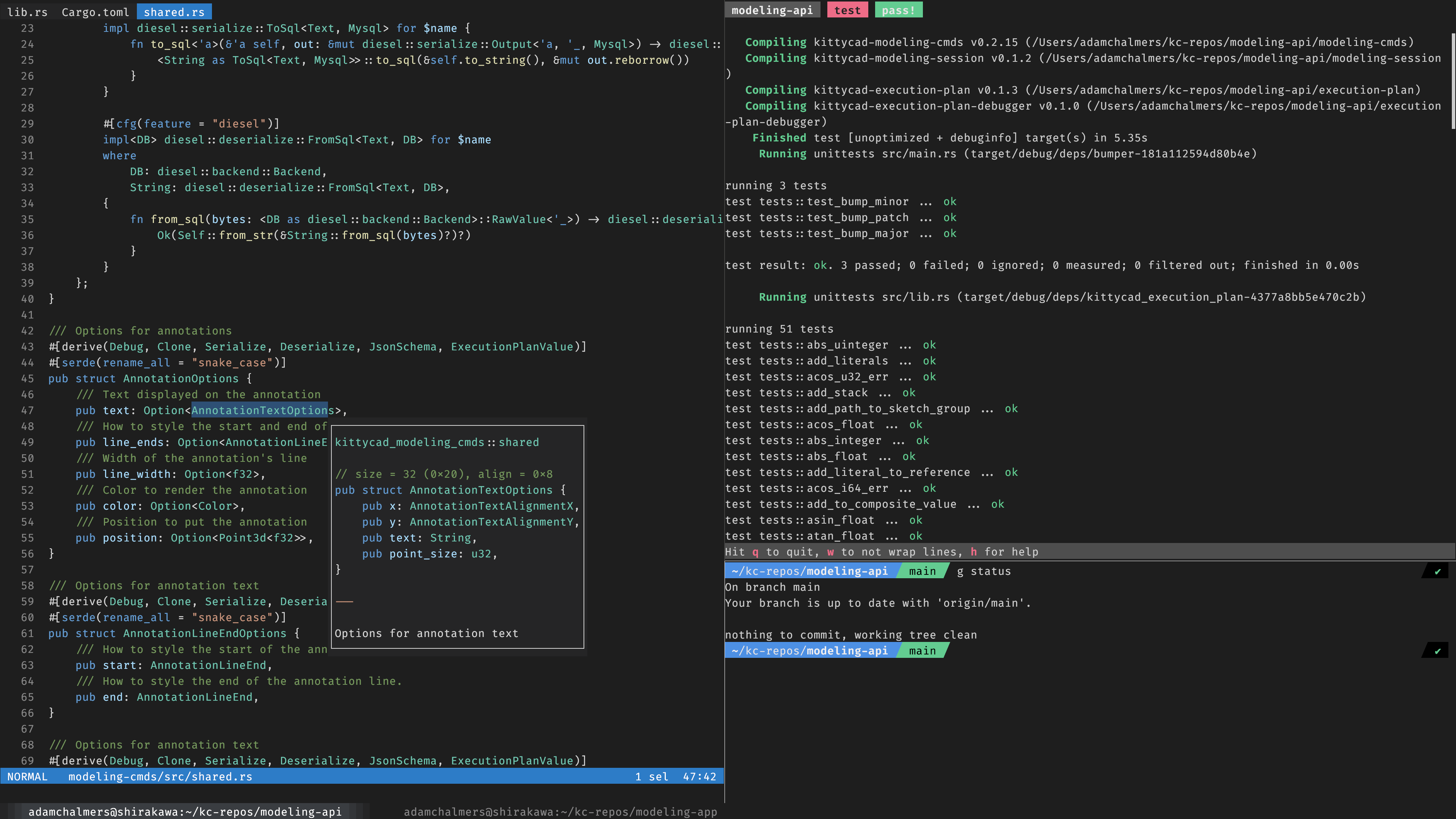This screenshot has width=1456, height=819.
Task: Select the shared.rs buffer tab
Action: [174, 12]
